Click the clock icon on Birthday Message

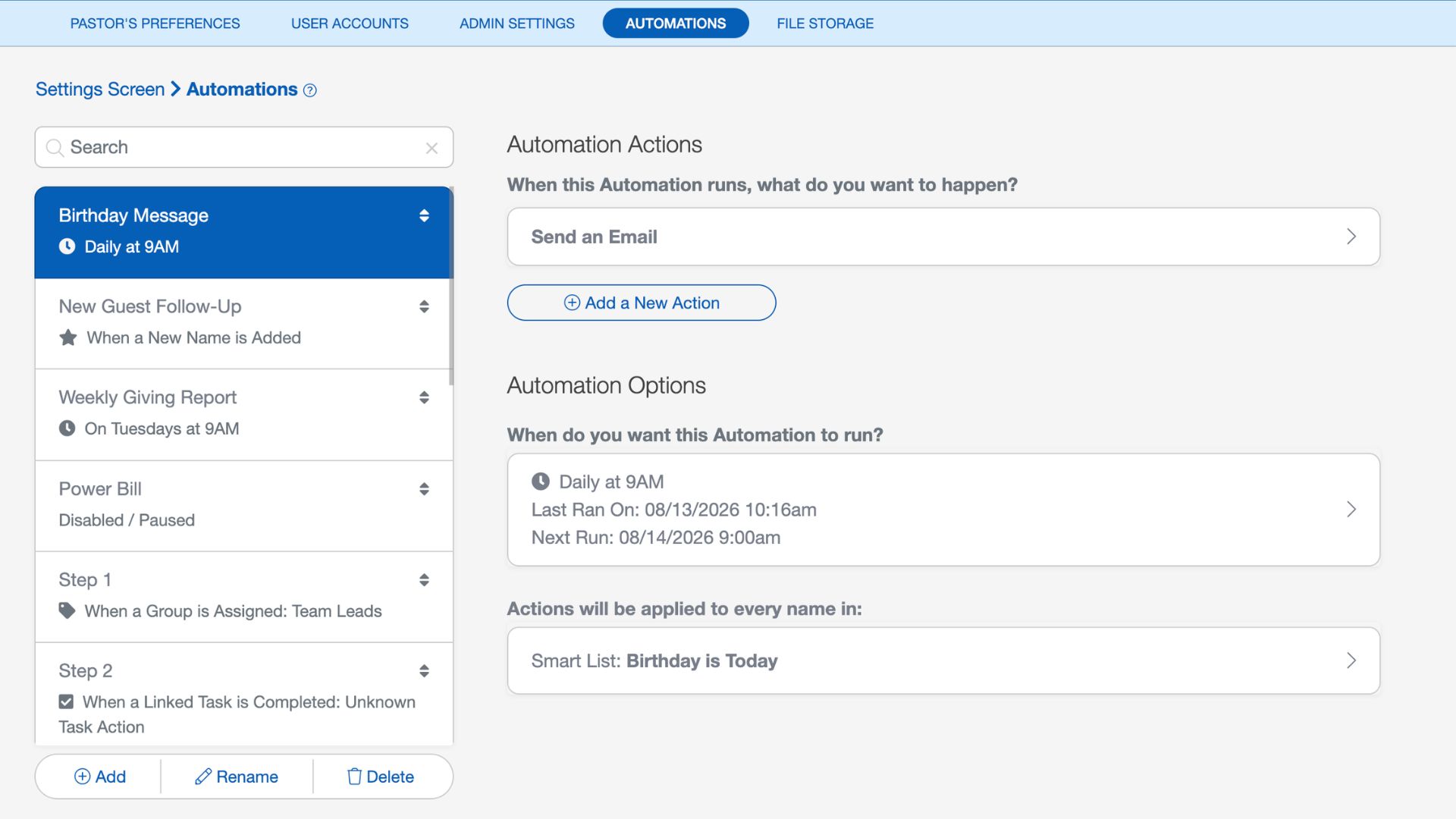tap(67, 246)
